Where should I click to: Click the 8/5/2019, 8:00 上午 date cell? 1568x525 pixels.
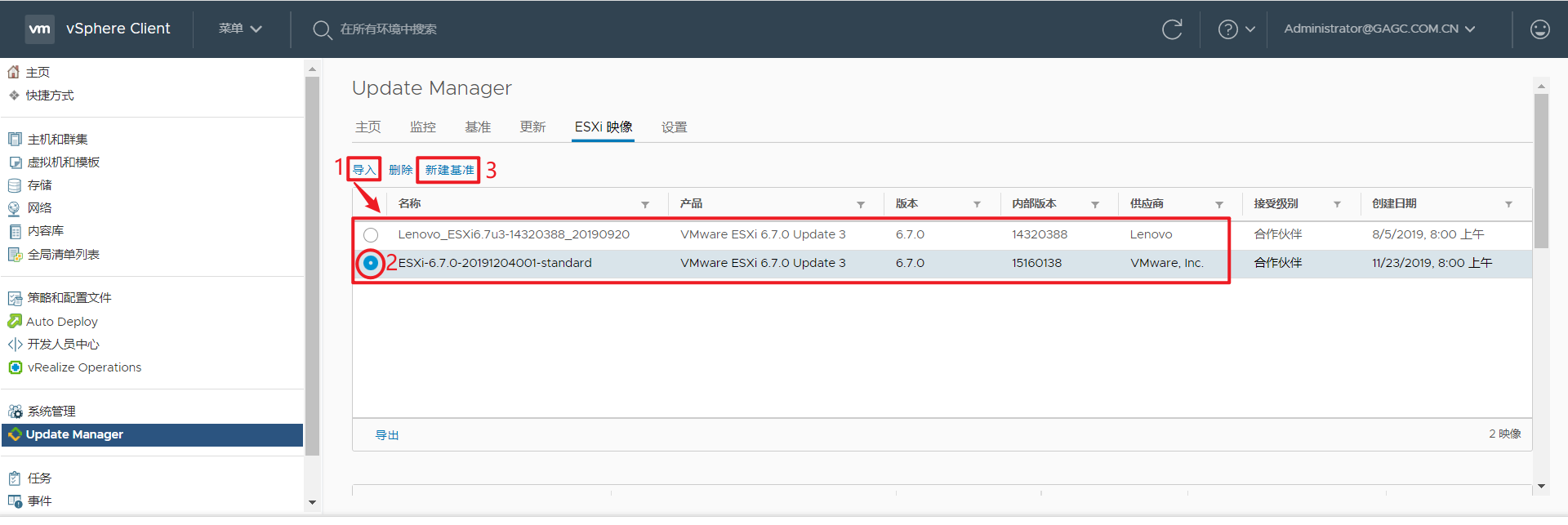coord(1428,234)
